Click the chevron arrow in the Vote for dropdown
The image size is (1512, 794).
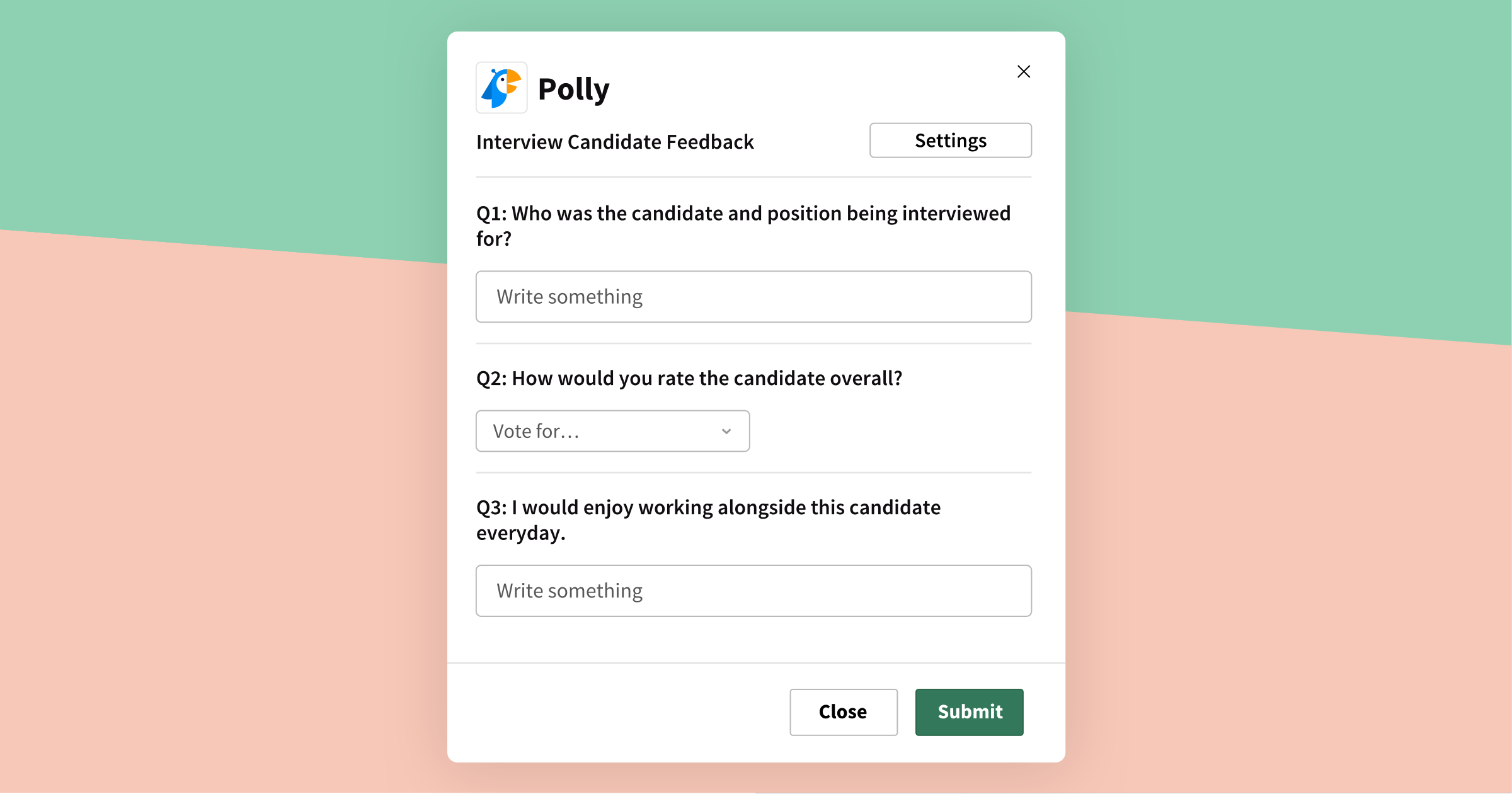[x=726, y=432]
